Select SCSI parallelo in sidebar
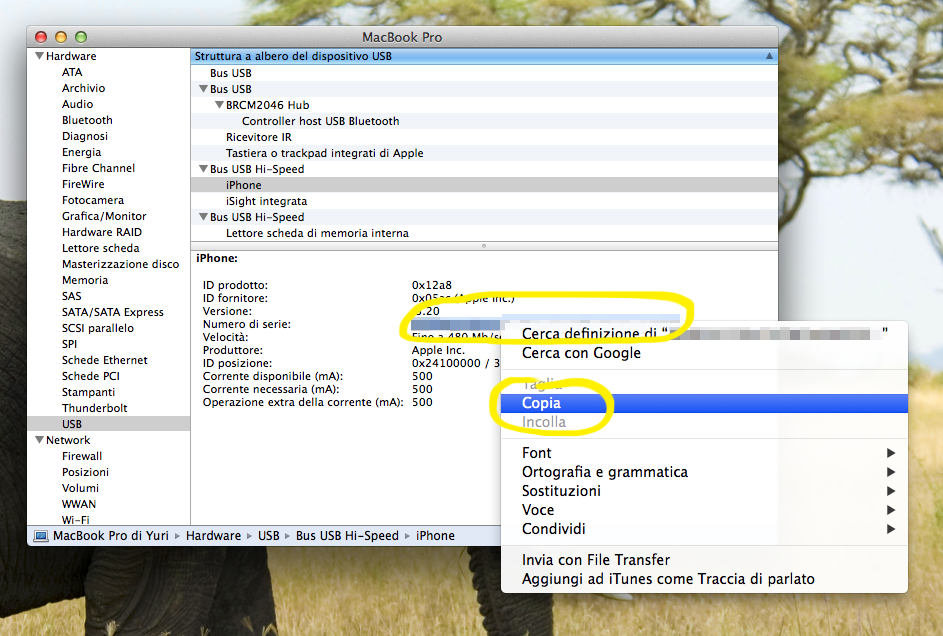 [x=97, y=328]
